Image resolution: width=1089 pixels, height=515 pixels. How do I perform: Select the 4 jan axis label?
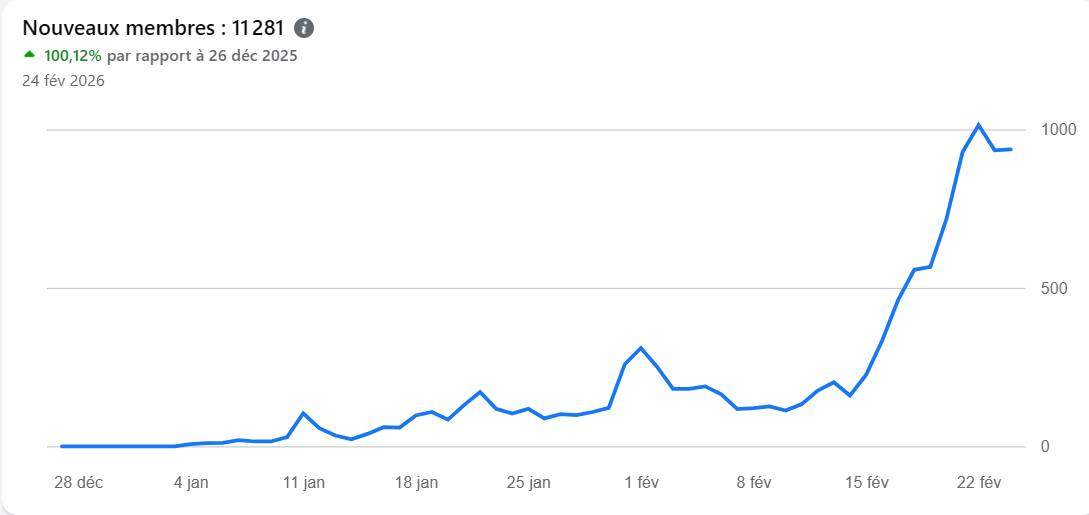pyautogui.click(x=191, y=482)
